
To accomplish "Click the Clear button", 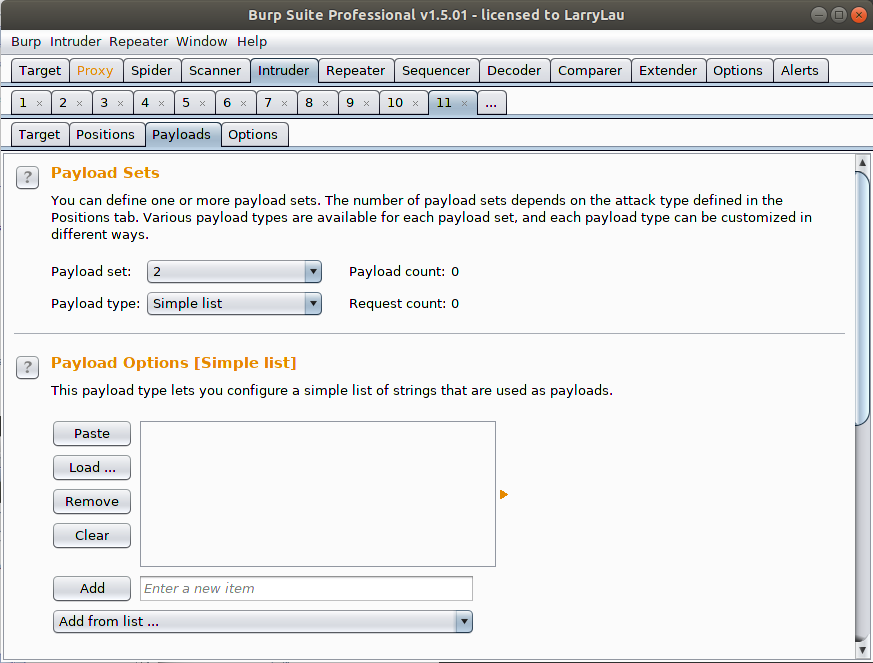I will pyautogui.click(x=92, y=536).
